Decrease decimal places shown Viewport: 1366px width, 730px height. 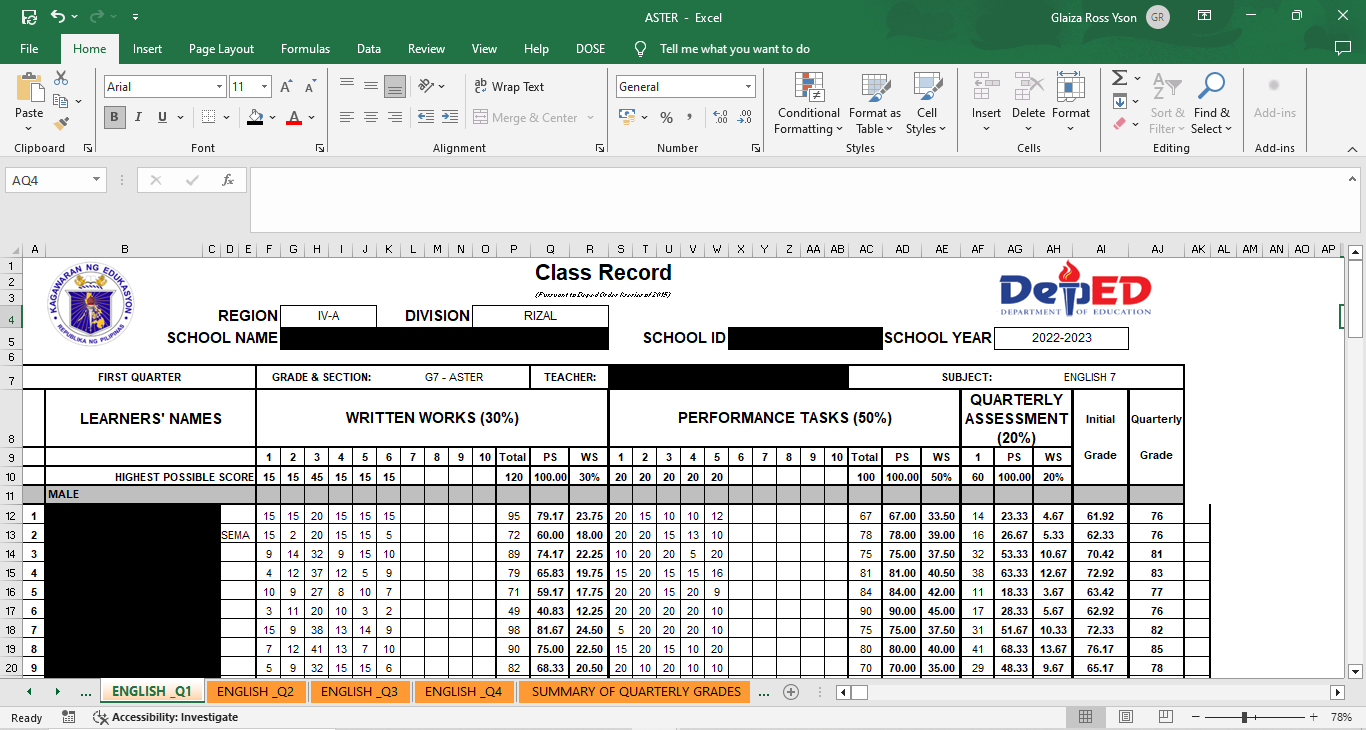pos(742,117)
